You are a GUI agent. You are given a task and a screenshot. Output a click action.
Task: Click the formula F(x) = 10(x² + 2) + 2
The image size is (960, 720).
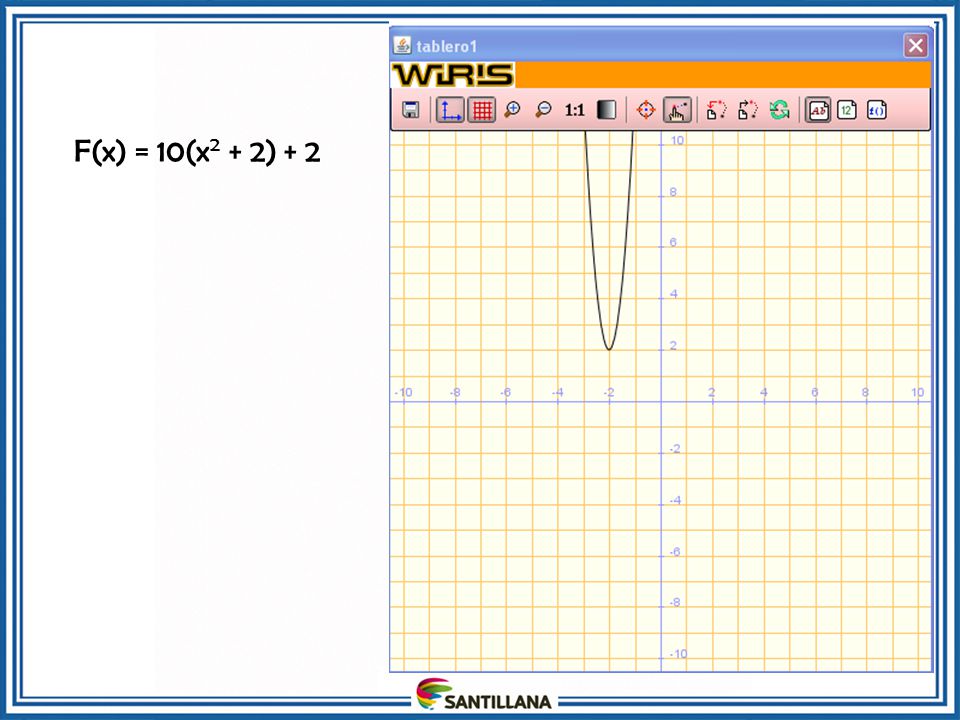(x=197, y=151)
